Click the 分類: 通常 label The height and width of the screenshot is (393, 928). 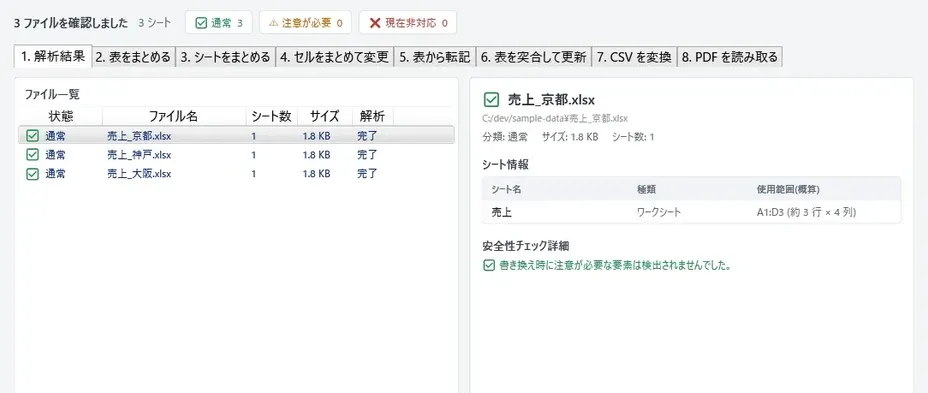click(x=506, y=137)
